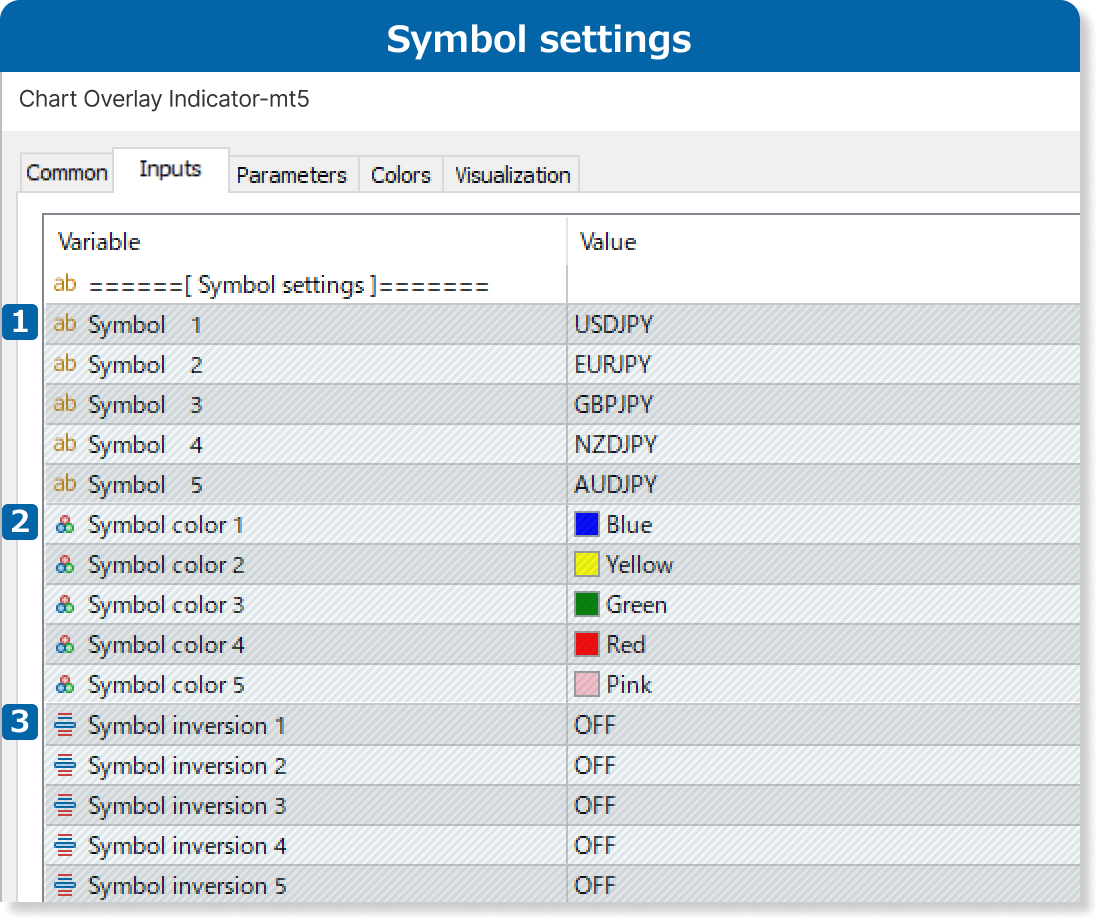Click the ab icon beside Symbol 3

pyautogui.click(x=65, y=403)
